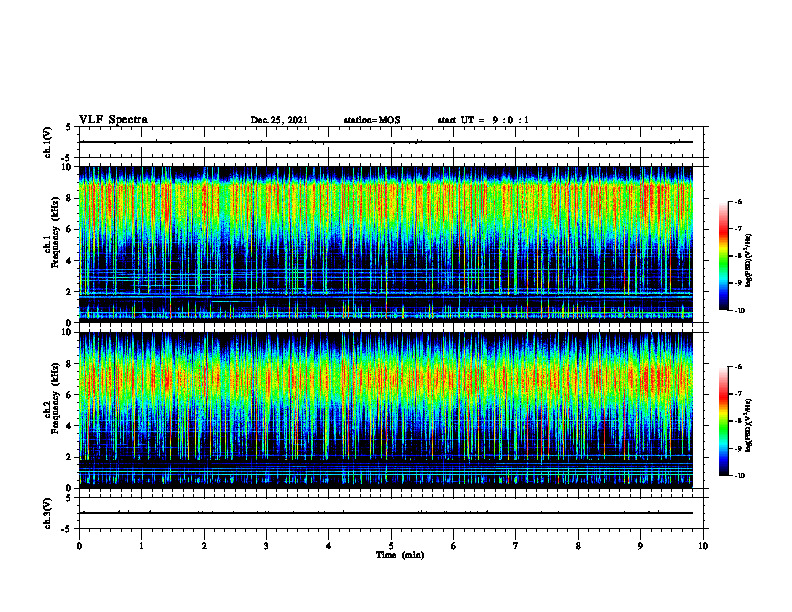
Task: Click the log(PSD) label beside ch.2 colorbar
Action: pos(749,426)
